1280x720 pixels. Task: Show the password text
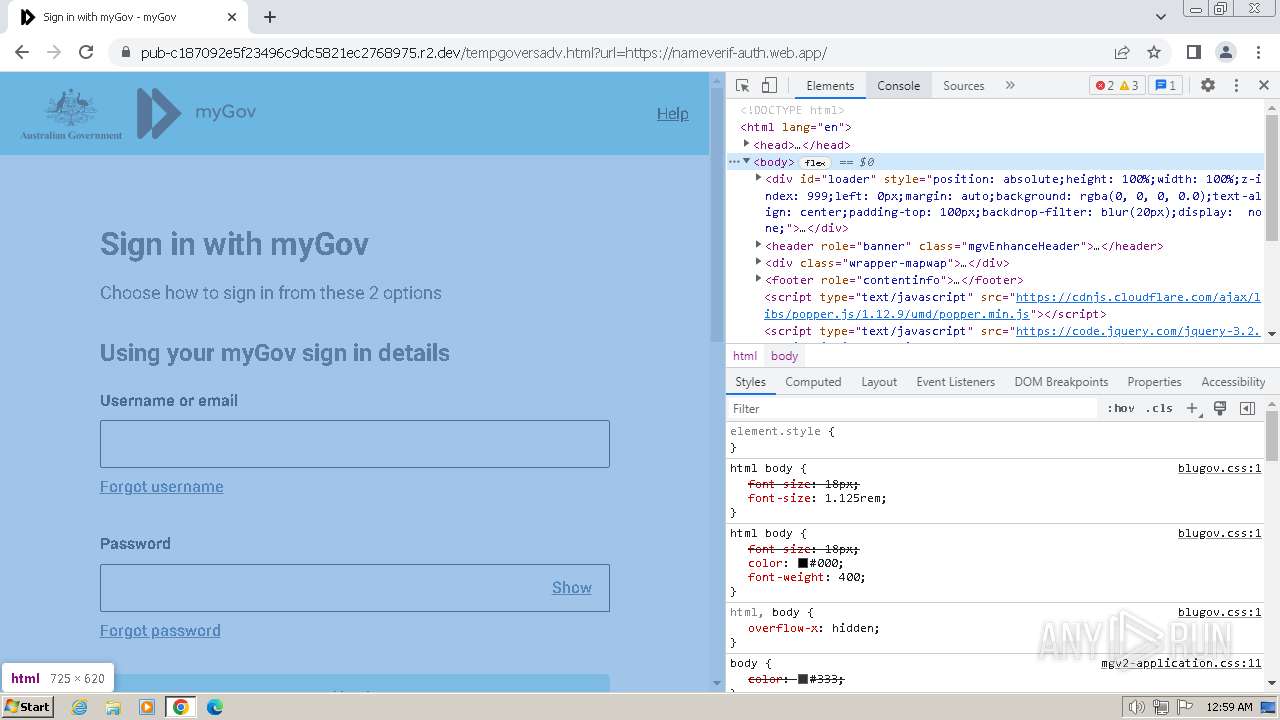pyautogui.click(x=572, y=588)
